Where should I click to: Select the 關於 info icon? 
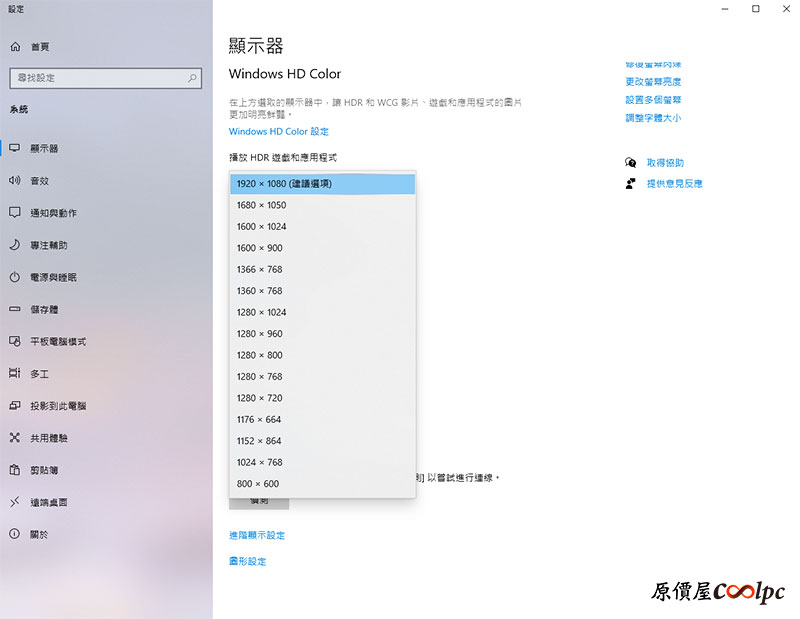pyautogui.click(x=15, y=534)
